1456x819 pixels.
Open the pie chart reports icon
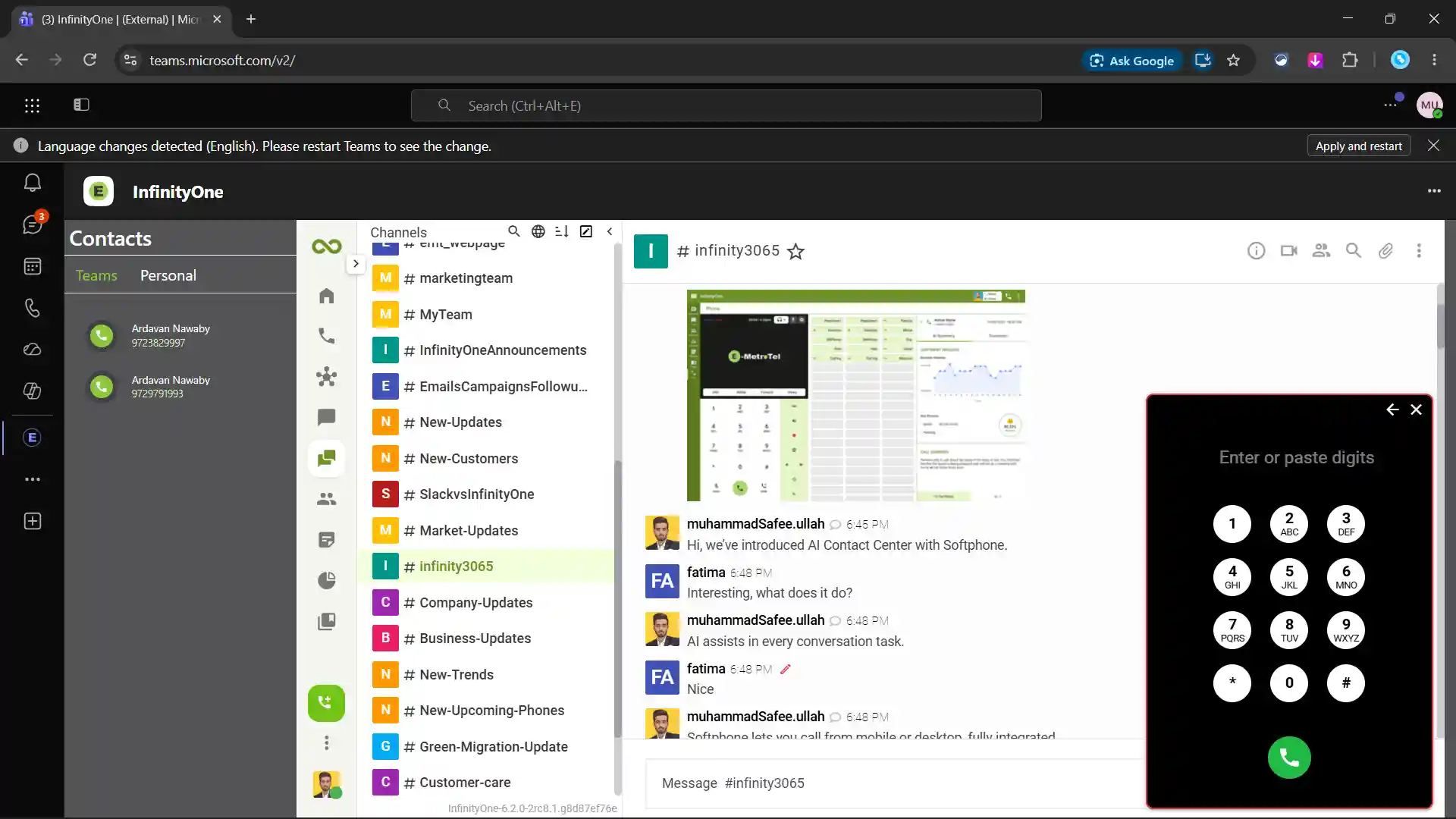[326, 581]
